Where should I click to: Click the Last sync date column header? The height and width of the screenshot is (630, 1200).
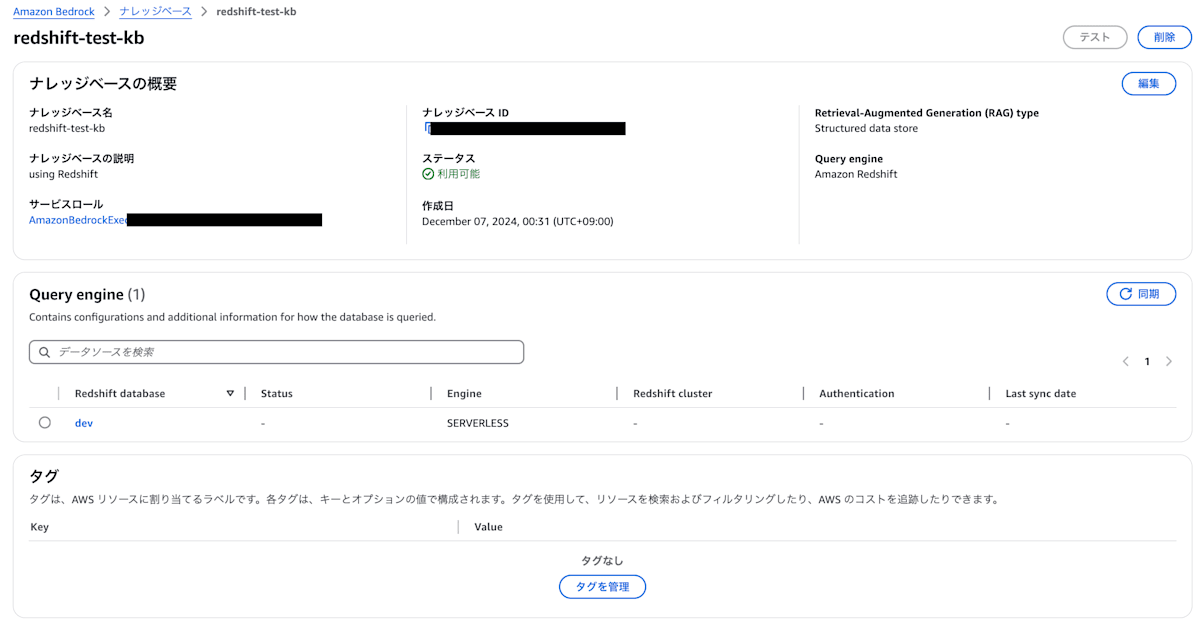click(1041, 394)
